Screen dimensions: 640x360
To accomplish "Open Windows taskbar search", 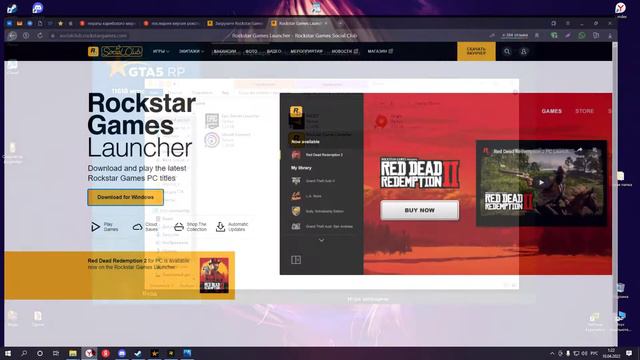I will 24,353.
